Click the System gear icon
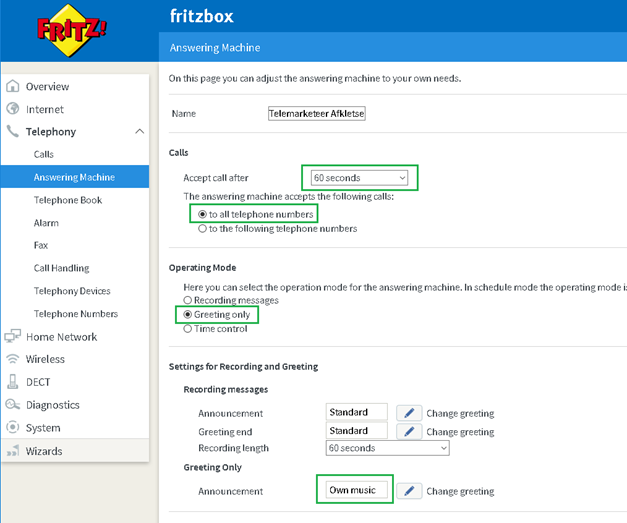627x523 pixels. coord(13,427)
